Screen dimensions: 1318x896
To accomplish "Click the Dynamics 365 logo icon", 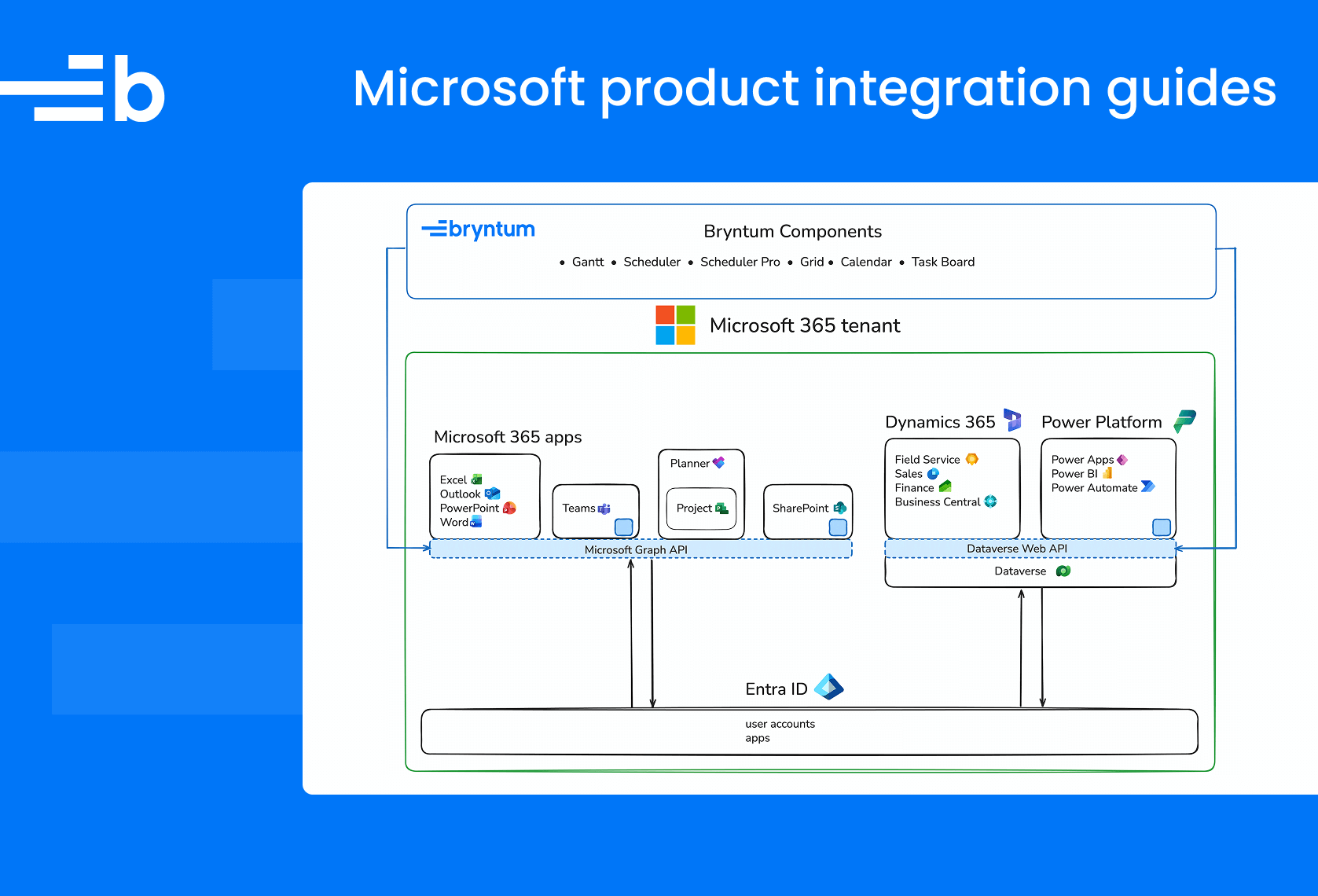I will (x=1012, y=420).
